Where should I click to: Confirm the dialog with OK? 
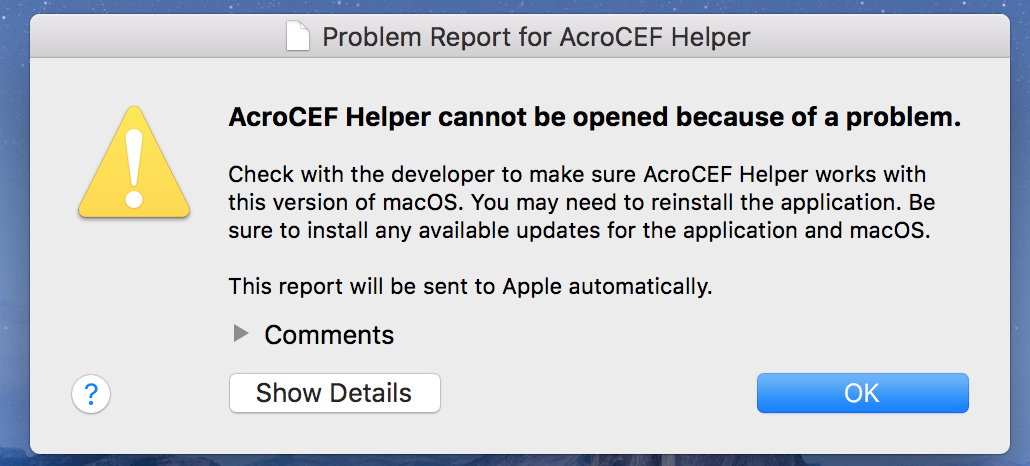pyautogui.click(x=862, y=393)
